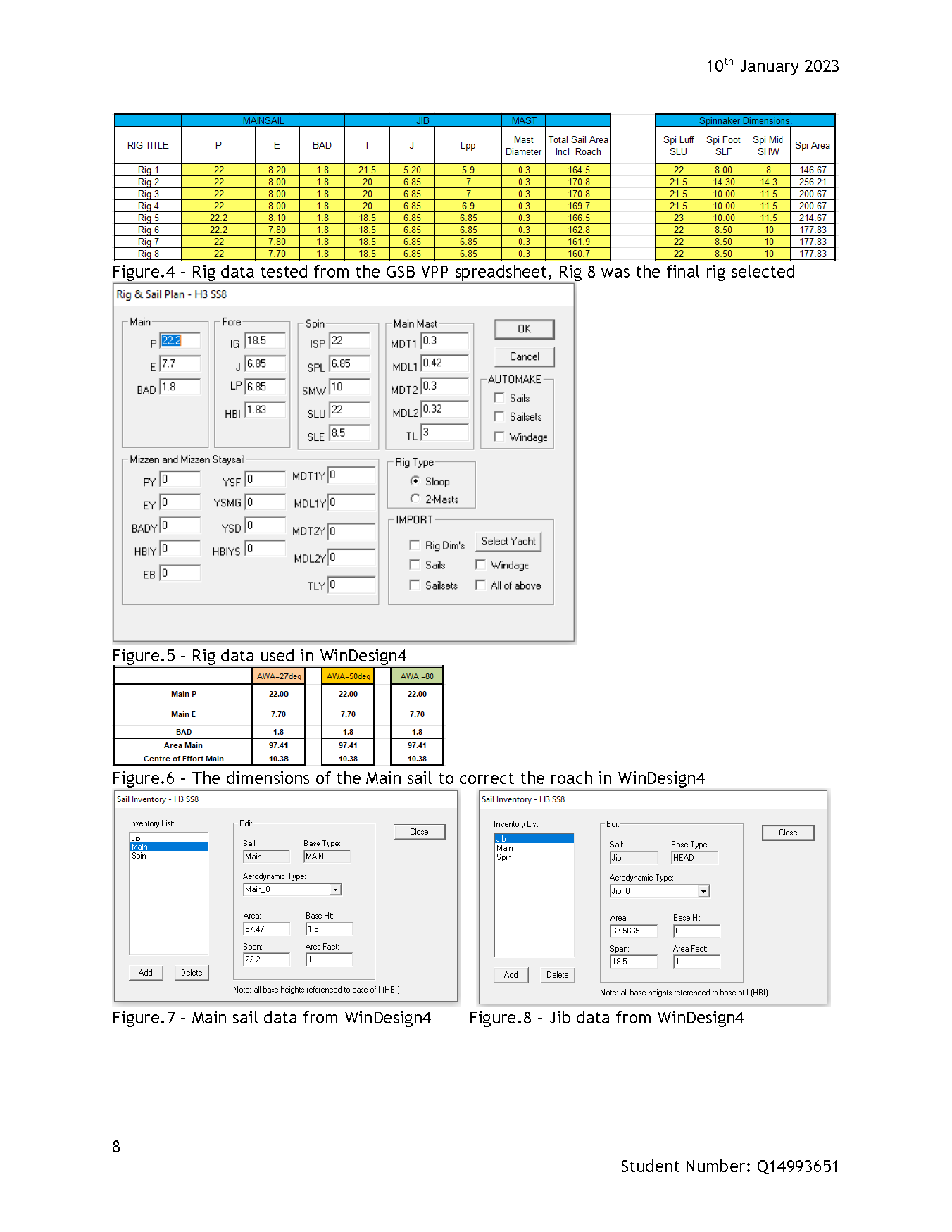Viewport: 952px width, 1232px height.
Task: Click Span field showing 22.2
Action: tap(266, 959)
